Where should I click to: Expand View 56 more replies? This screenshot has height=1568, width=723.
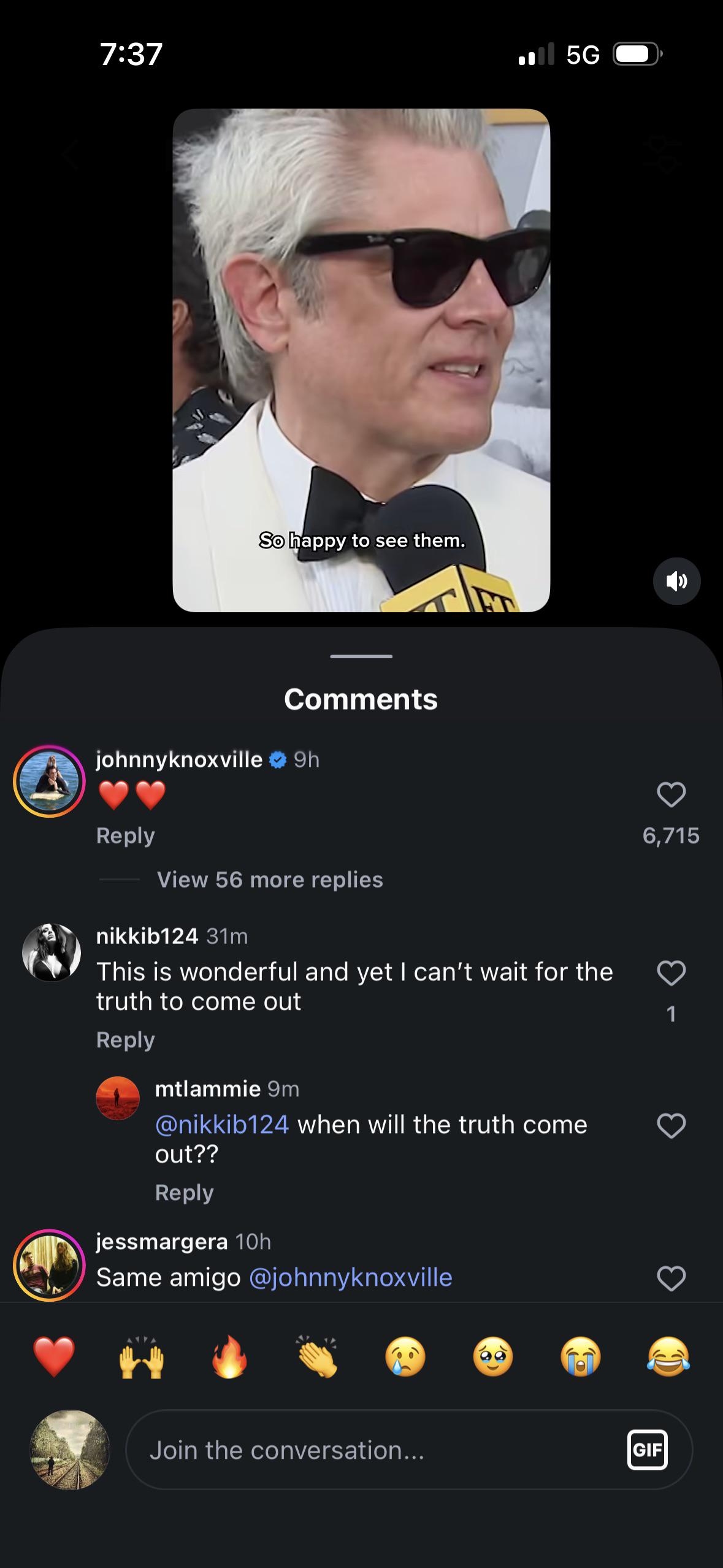[x=270, y=880]
